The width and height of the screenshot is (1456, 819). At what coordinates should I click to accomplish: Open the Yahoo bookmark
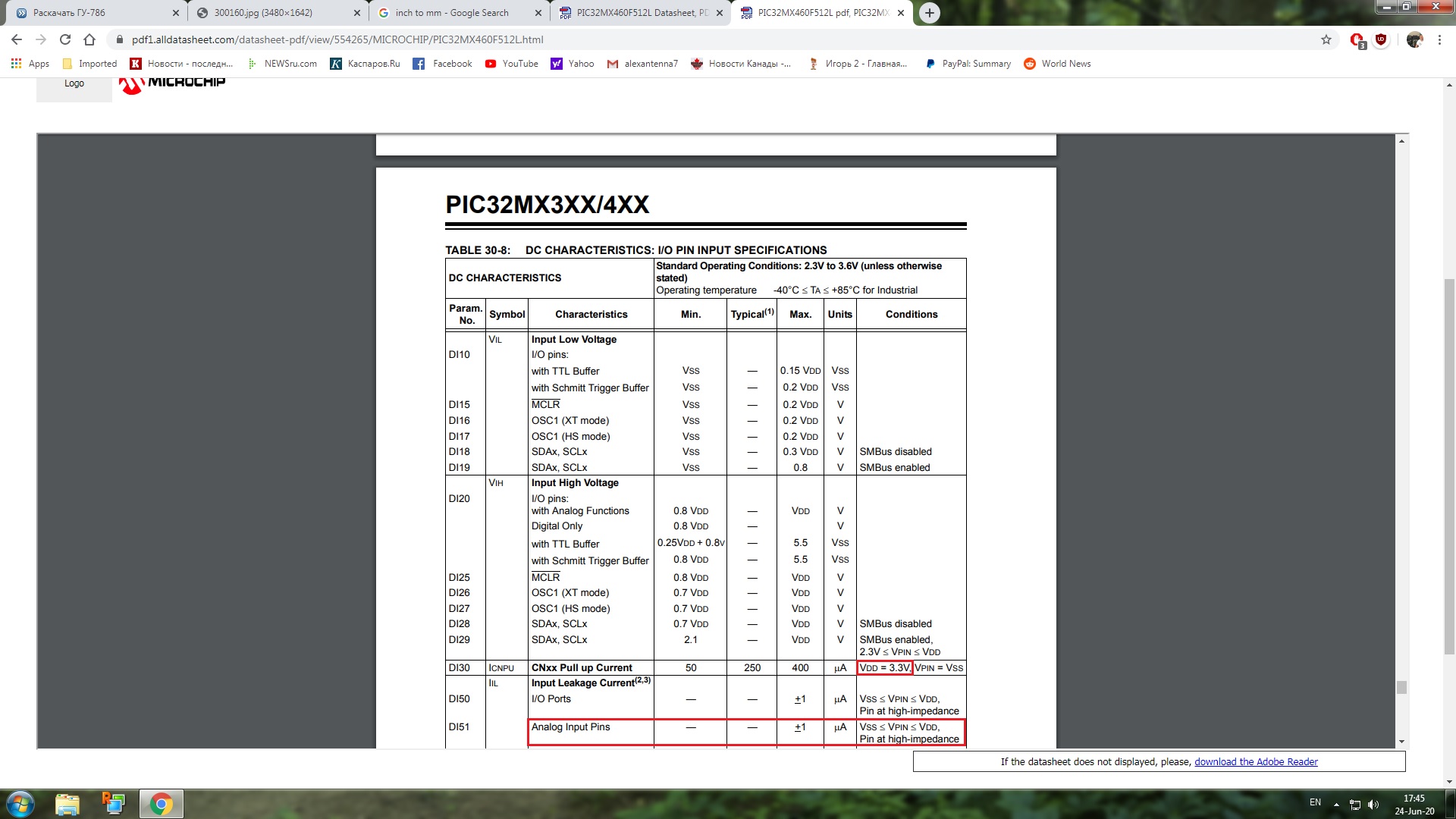coord(573,64)
